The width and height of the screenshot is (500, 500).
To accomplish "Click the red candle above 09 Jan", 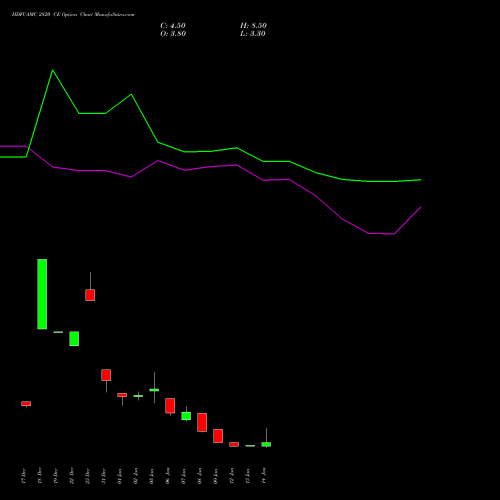I will (218, 436).
